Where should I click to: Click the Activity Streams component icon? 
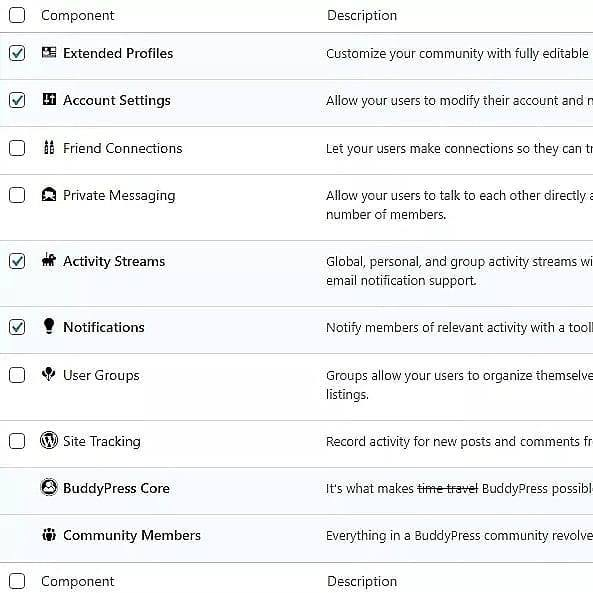(x=49, y=260)
